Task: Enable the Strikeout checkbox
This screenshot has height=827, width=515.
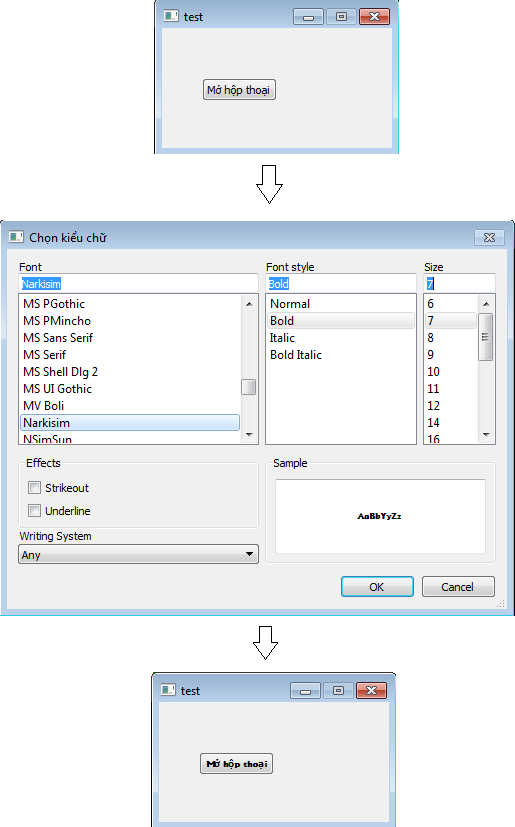Action: pos(34,487)
